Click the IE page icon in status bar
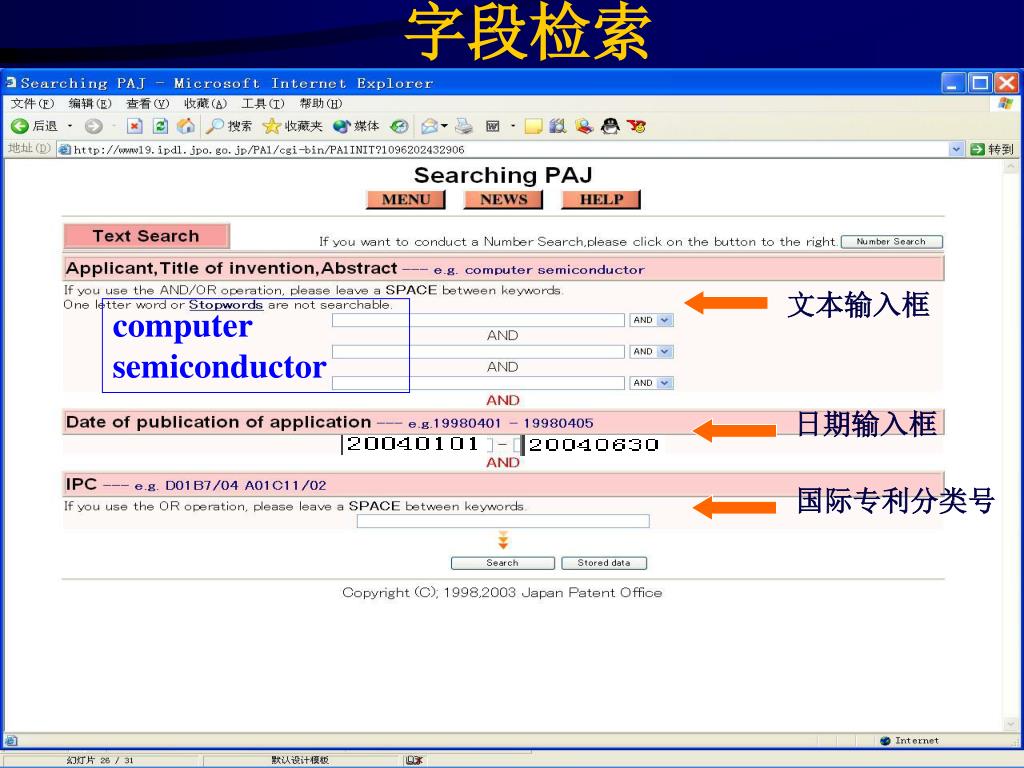 pyautogui.click(x=10, y=741)
